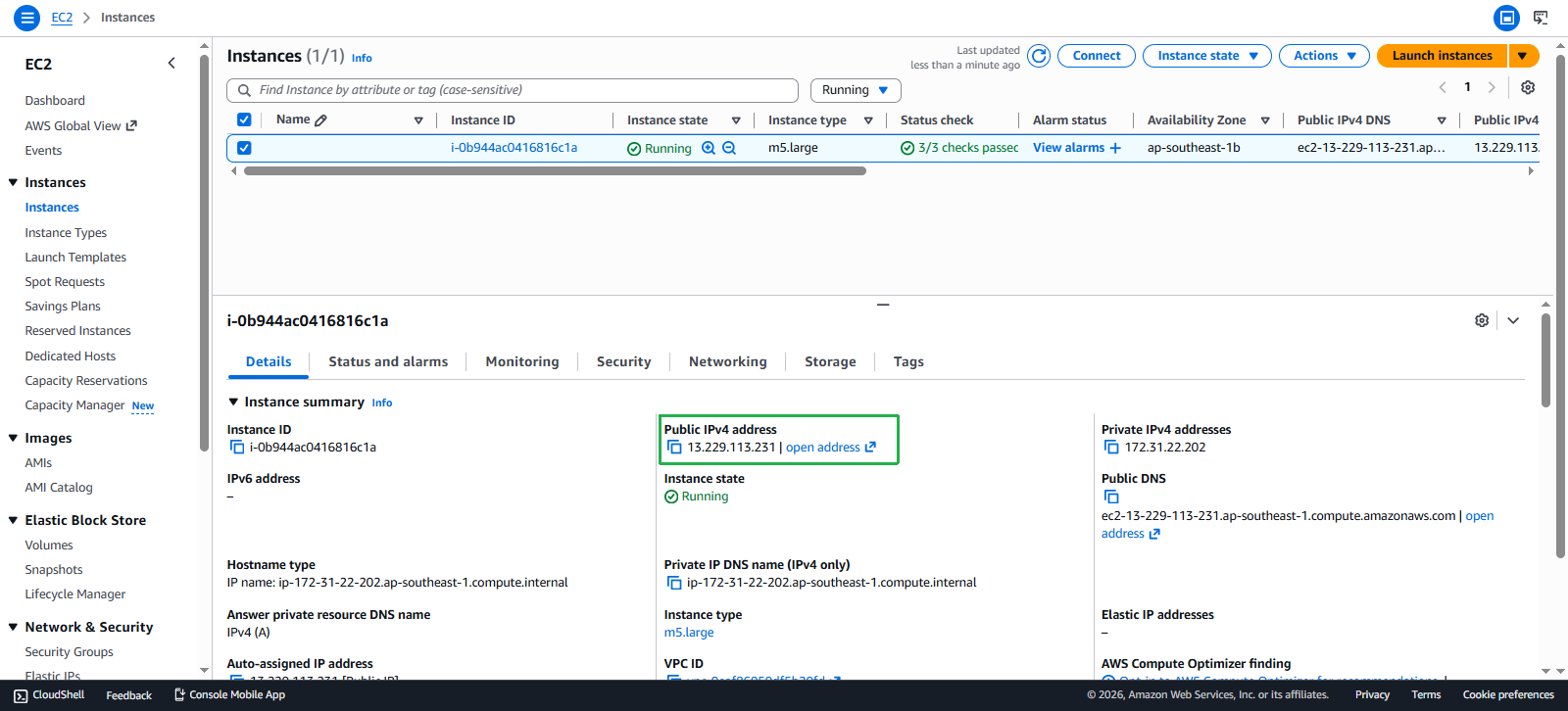Open Volumes in sidebar
The image size is (1568, 711).
pos(49,545)
